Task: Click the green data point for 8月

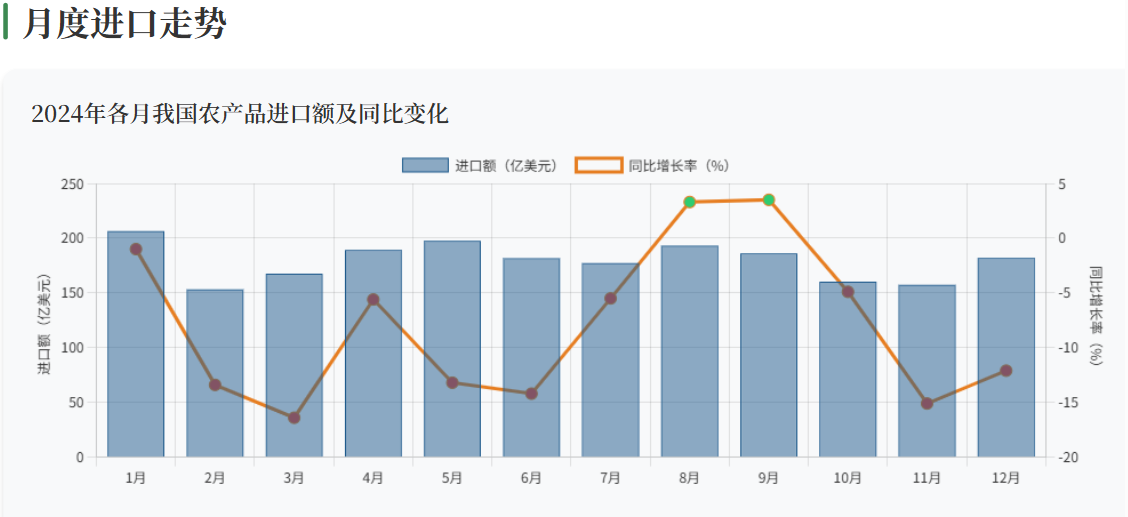Action: pyautogui.click(x=690, y=202)
